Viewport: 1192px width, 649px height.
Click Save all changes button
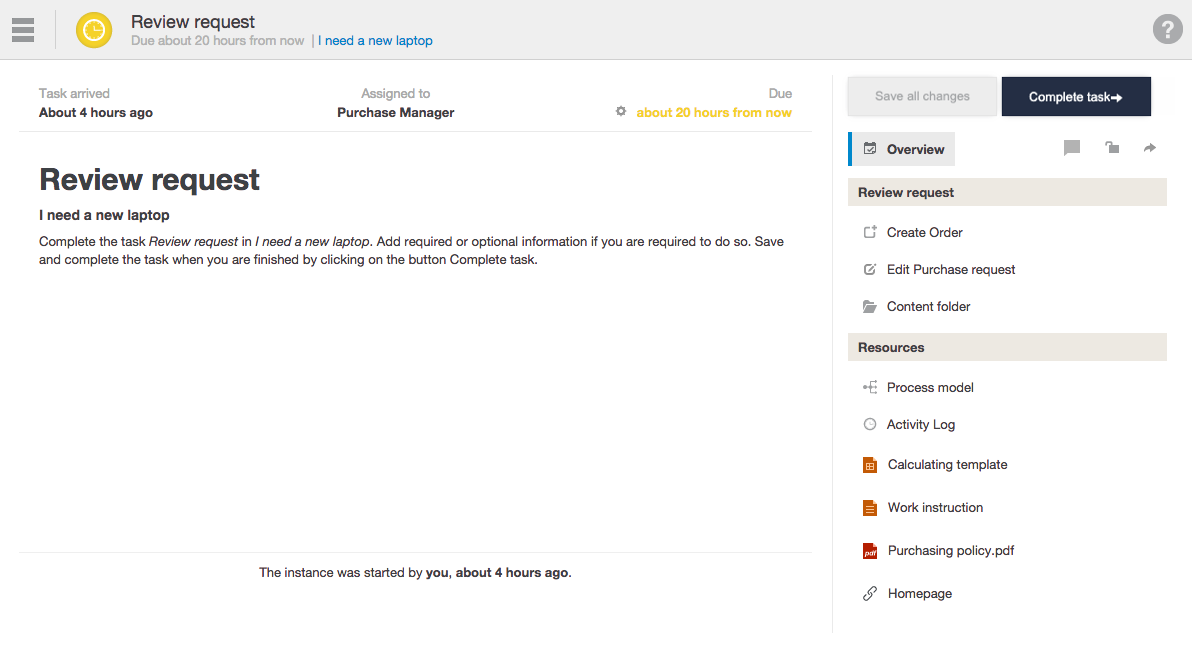922,97
